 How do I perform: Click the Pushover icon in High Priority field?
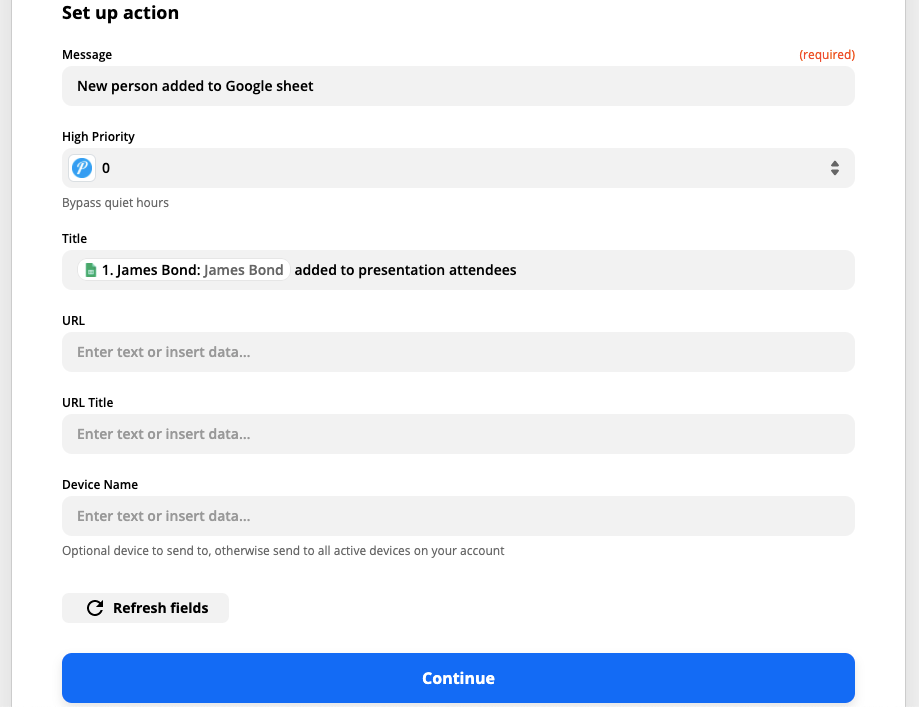click(x=82, y=168)
